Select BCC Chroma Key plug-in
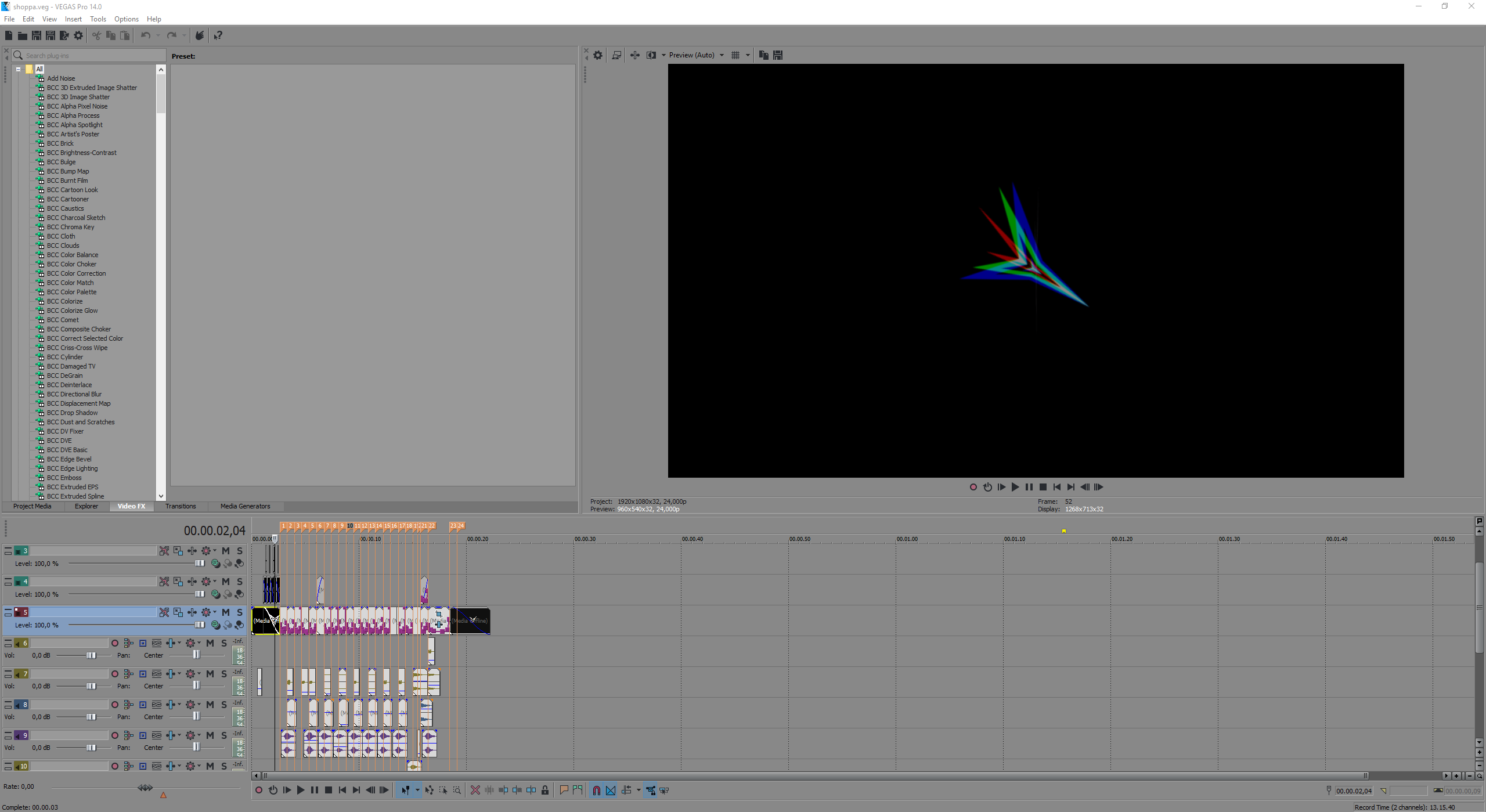Viewport: 1486px width, 812px height. [x=70, y=227]
